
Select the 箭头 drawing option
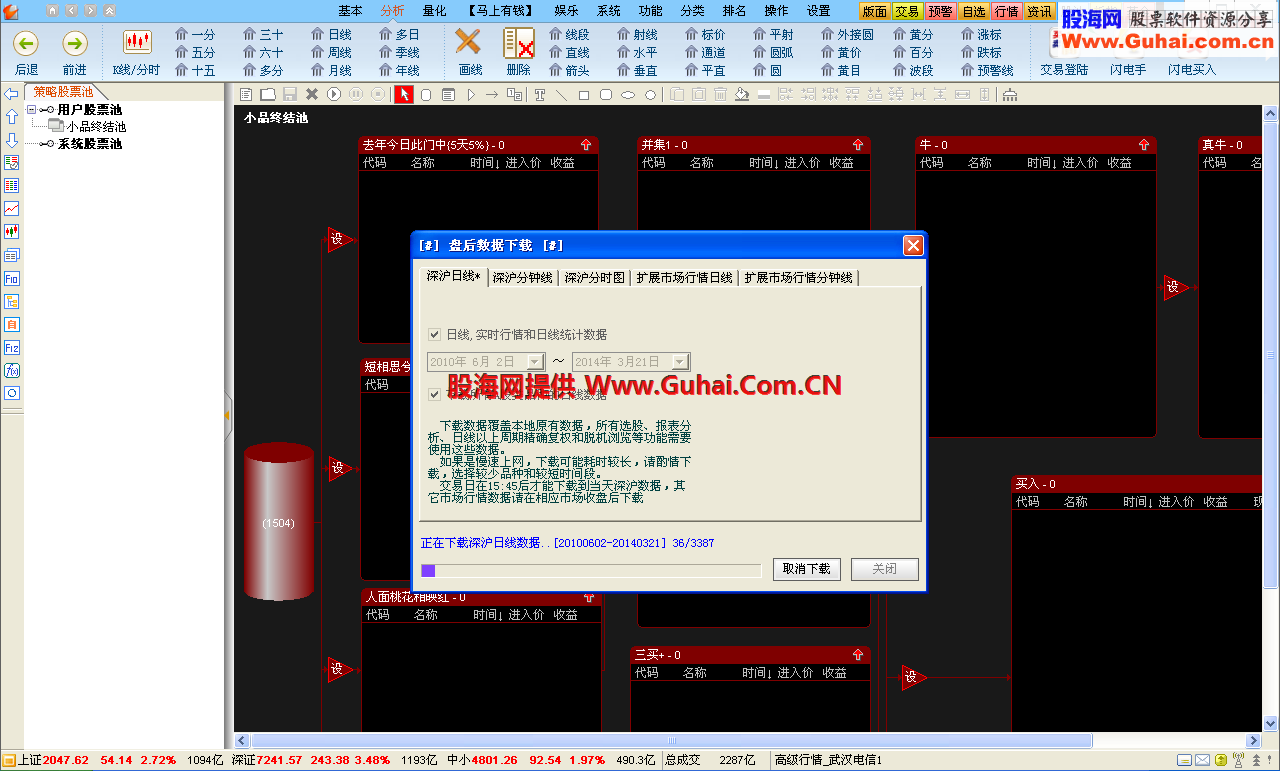coord(569,71)
